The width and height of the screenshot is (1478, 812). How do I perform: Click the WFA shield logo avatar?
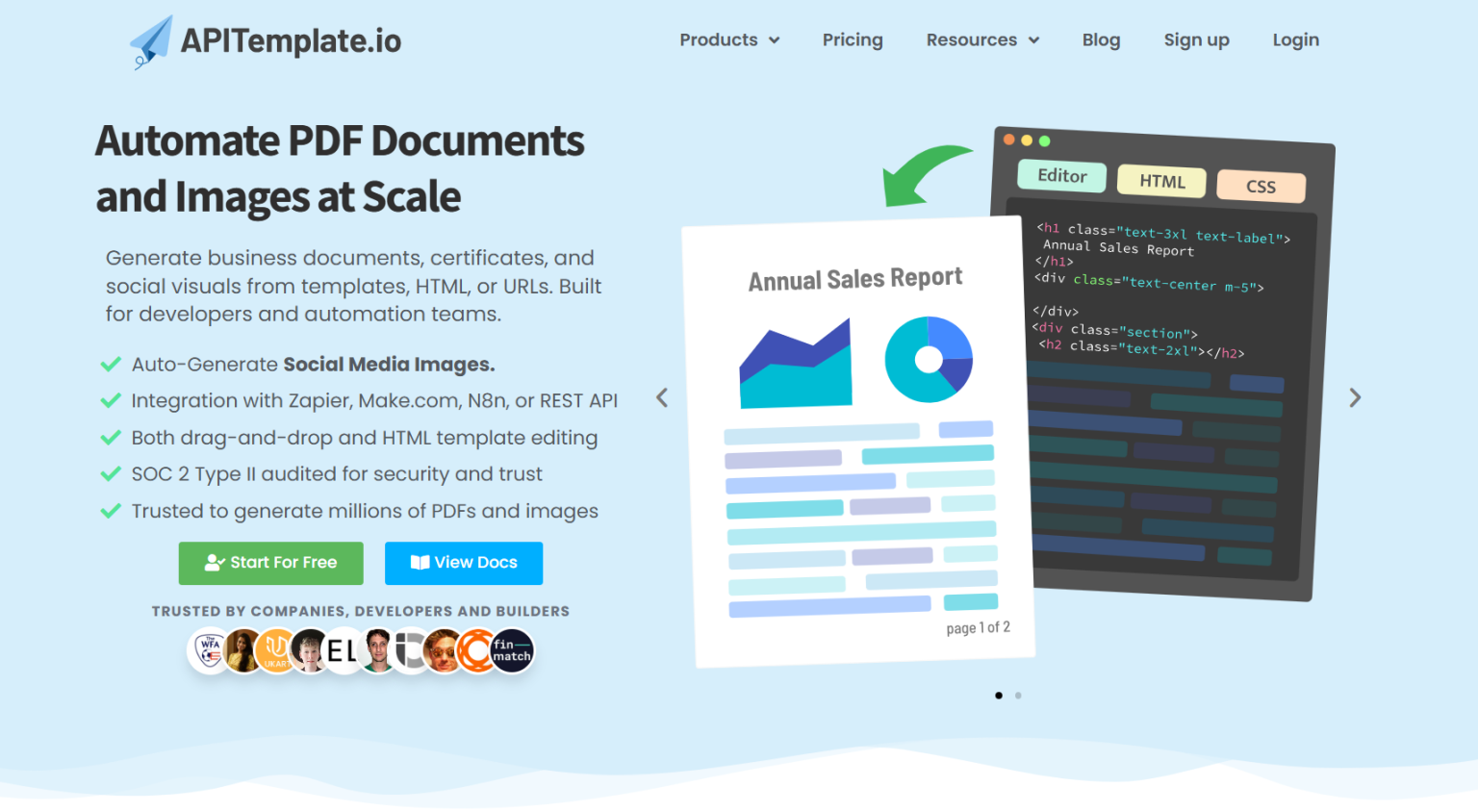coord(210,651)
